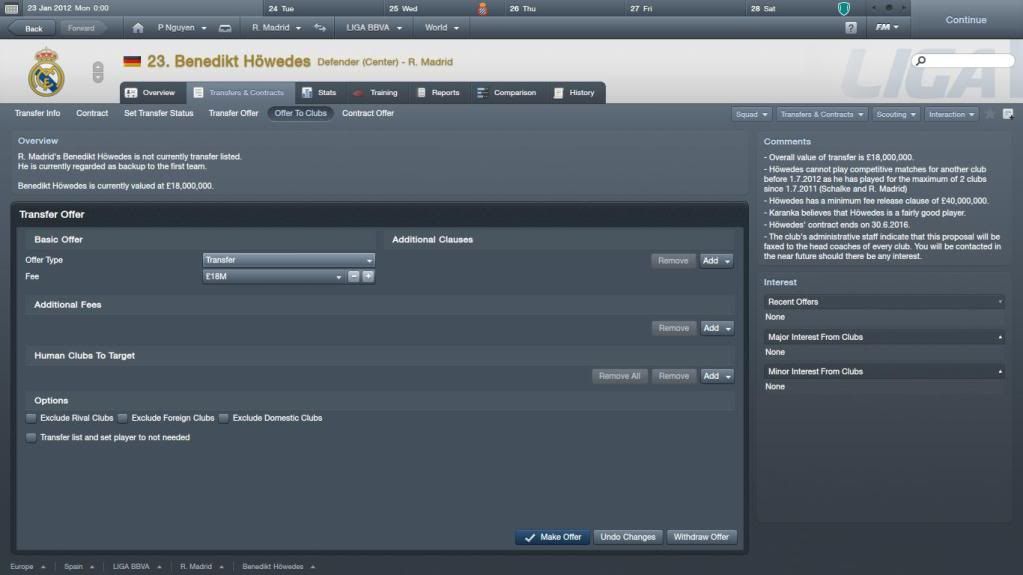This screenshot has height=575, width=1023.
Task: Click the match fixture icon on Wednesday
Action: click(x=482, y=8)
